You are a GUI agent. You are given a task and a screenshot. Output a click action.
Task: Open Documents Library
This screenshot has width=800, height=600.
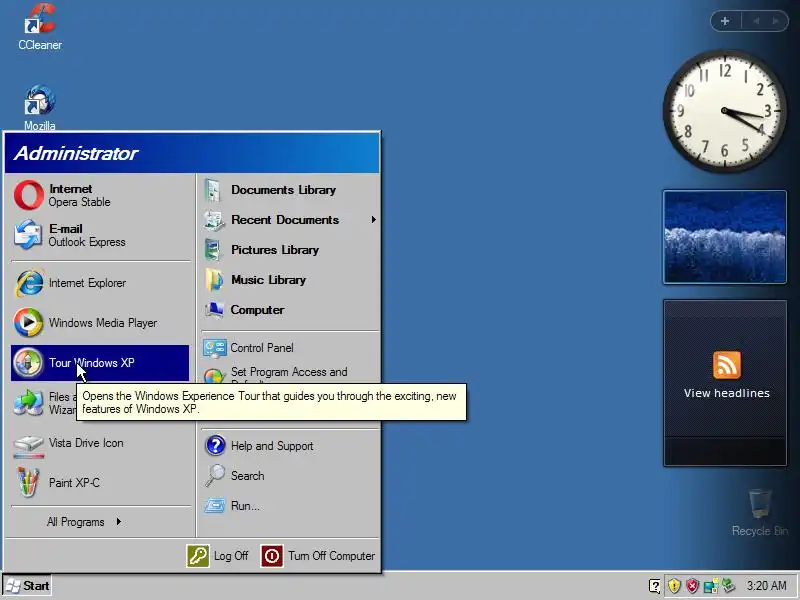pyautogui.click(x=290, y=190)
